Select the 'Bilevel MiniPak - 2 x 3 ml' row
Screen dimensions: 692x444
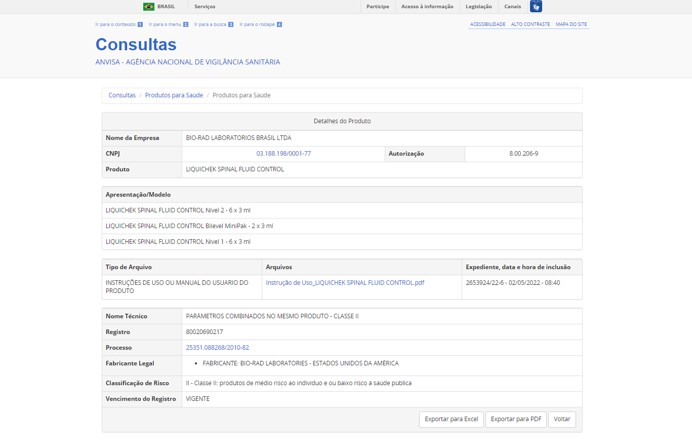342,226
